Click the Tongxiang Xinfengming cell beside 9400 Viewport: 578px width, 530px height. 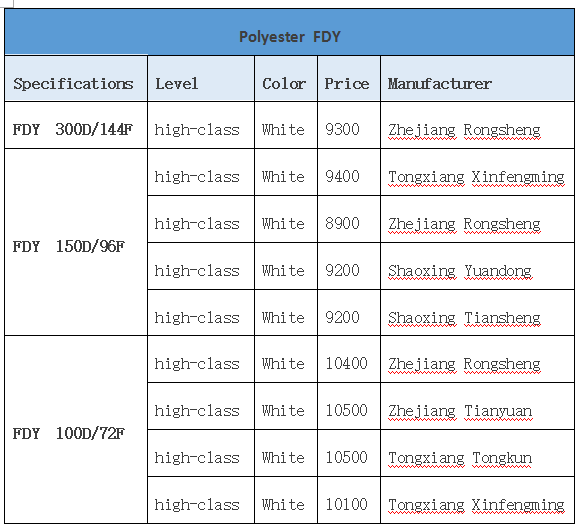[x=477, y=172]
